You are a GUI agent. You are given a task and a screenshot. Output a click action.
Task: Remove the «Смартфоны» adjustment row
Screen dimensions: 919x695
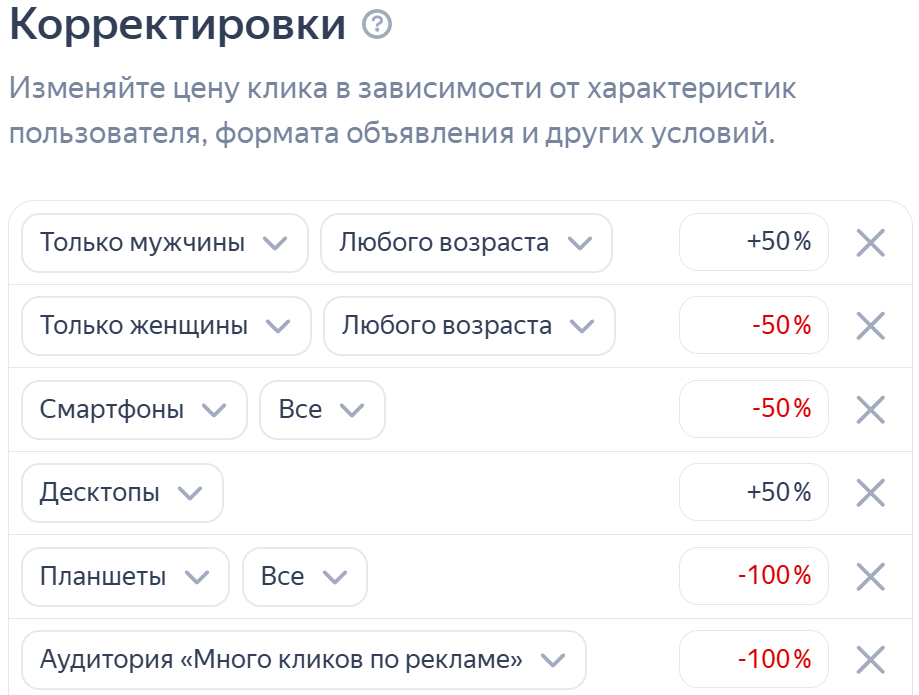click(869, 409)
